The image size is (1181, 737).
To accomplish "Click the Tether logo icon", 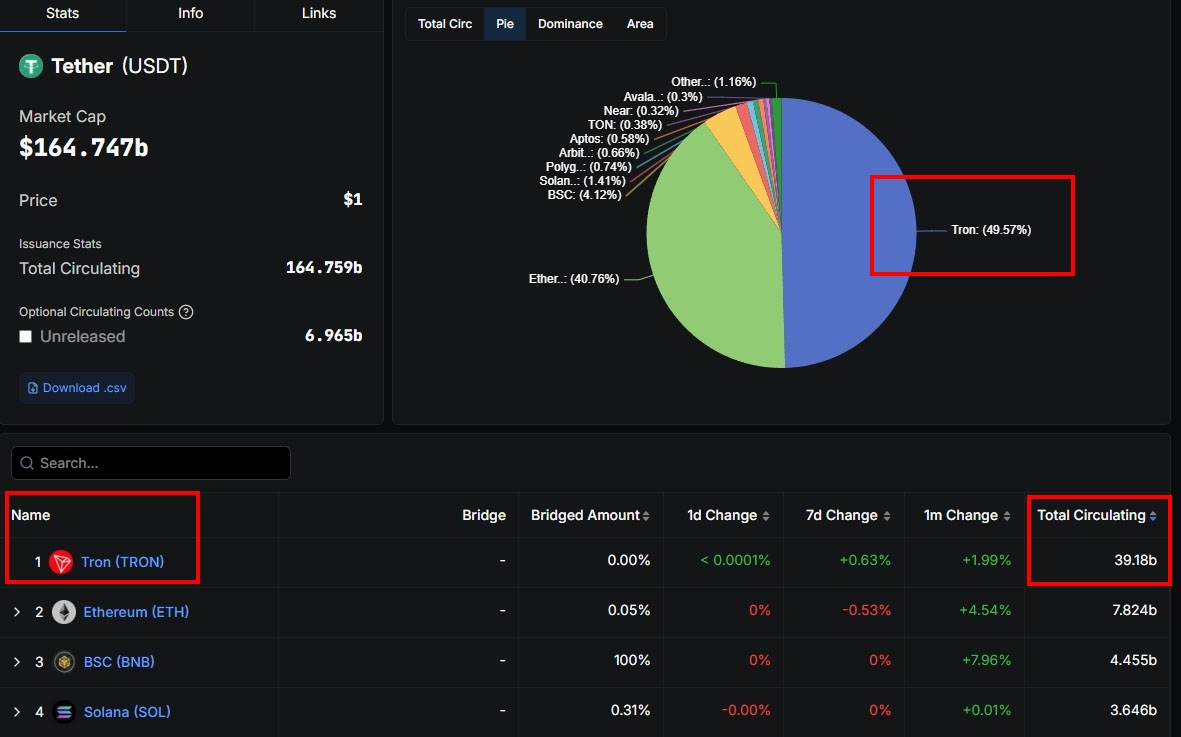I will point(31,66).
